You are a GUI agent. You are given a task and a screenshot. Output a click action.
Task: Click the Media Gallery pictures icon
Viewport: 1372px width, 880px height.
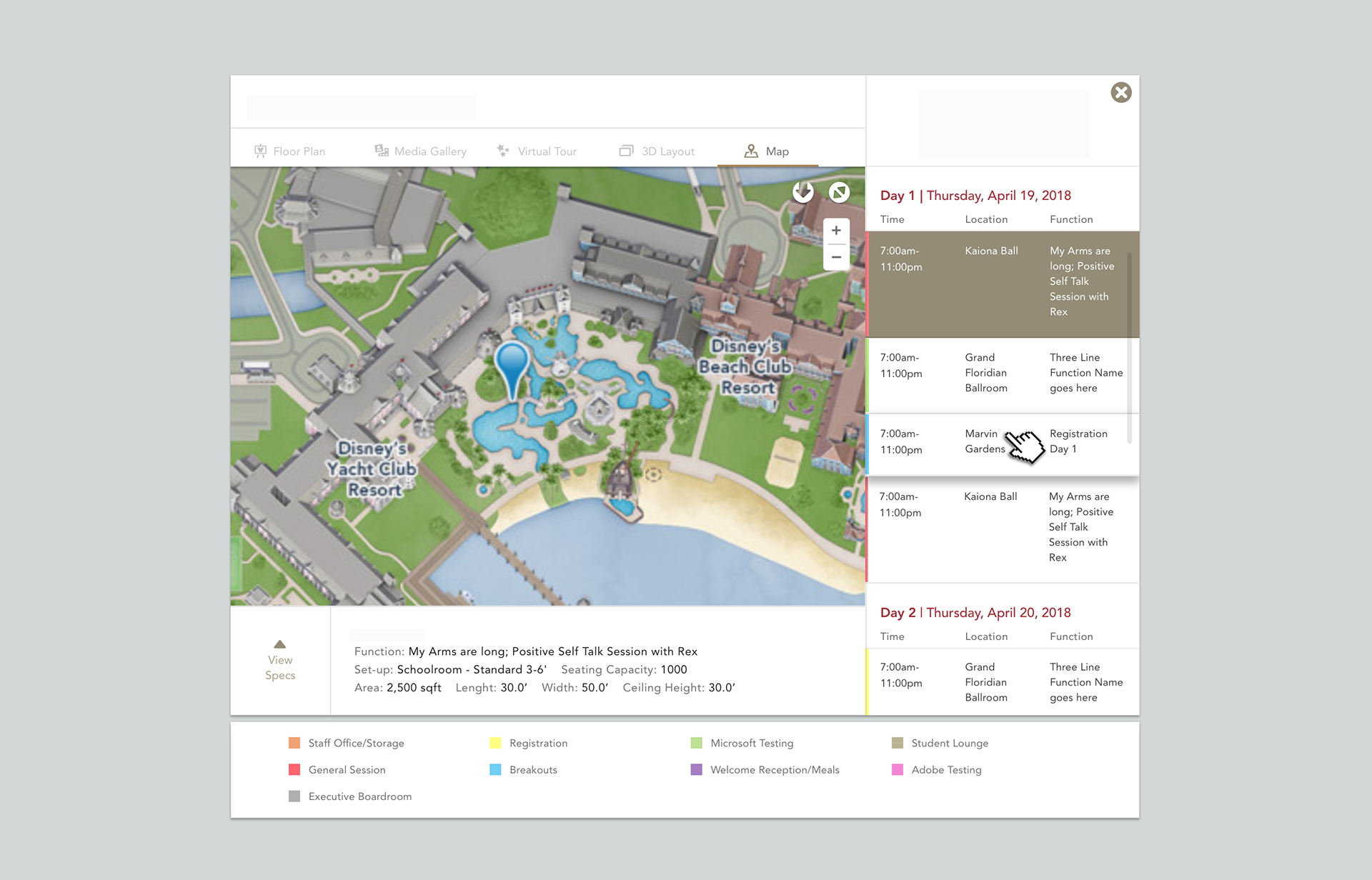(382, 151)
